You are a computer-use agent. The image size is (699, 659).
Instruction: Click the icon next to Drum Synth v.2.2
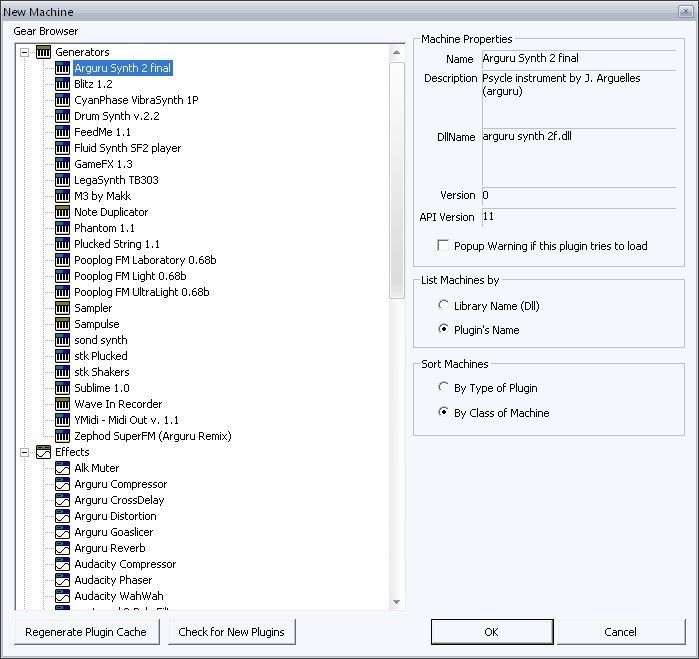tap(62, 116)
